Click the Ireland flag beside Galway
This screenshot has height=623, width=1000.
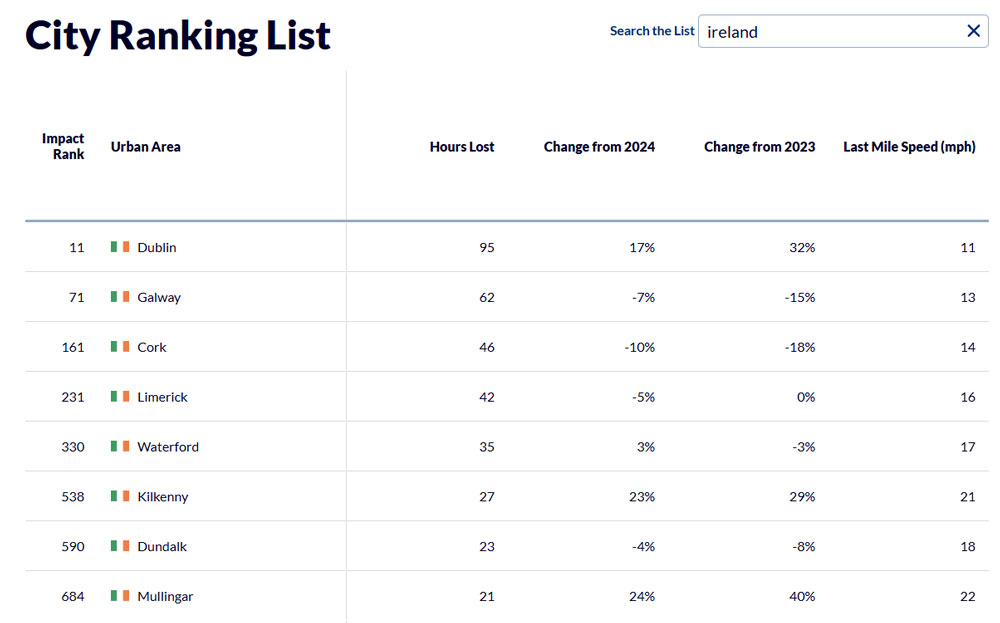click(120, 297)
